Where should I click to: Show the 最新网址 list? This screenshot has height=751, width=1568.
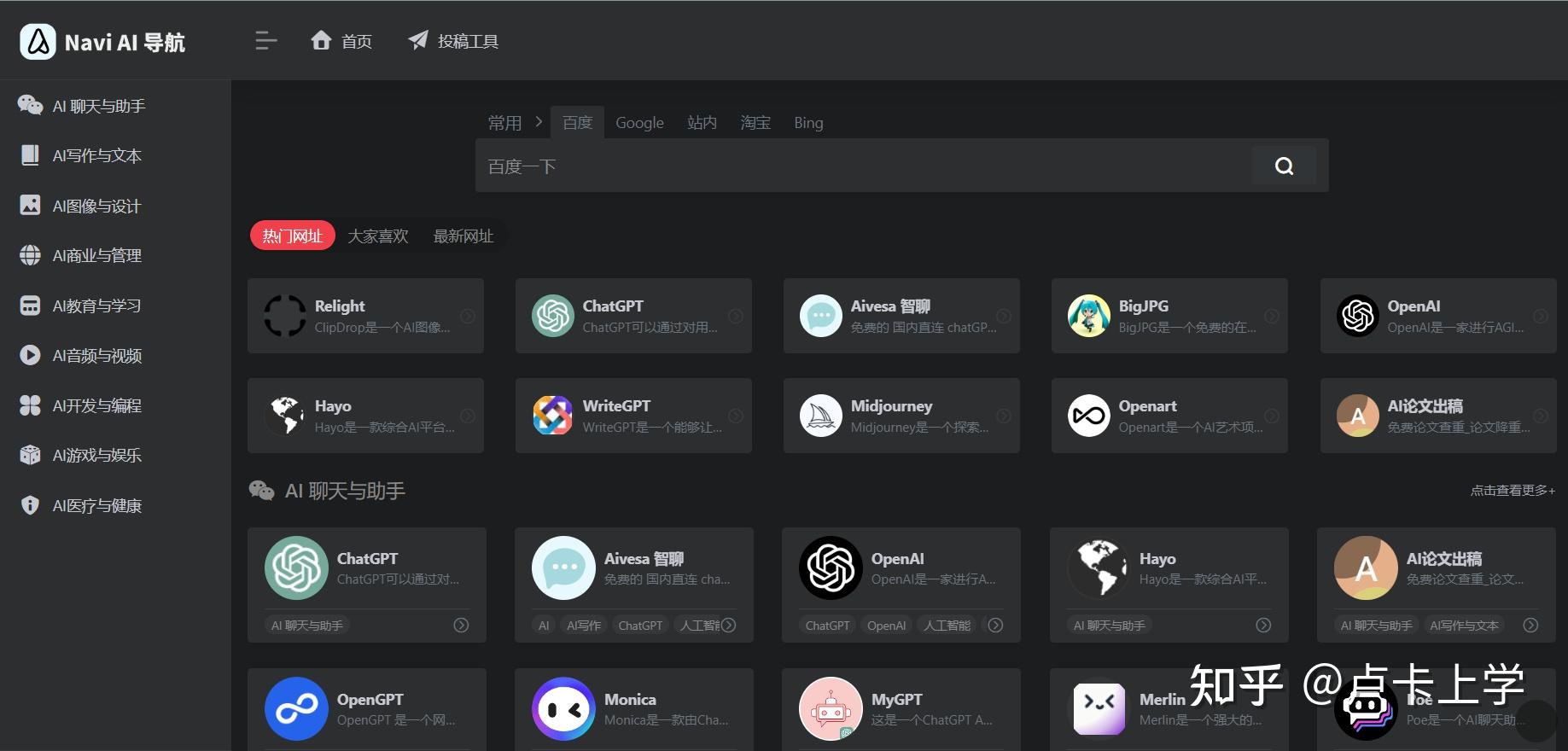tap(463, 236)
